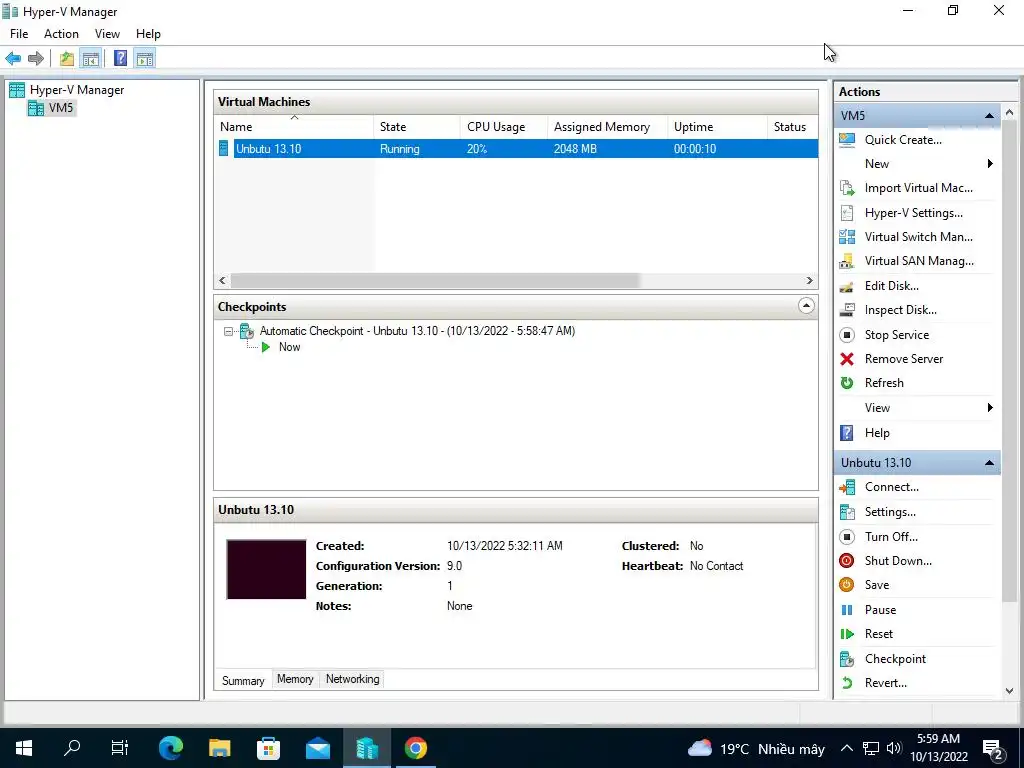Collapse the Checkpoints pane

coord(807,306)
